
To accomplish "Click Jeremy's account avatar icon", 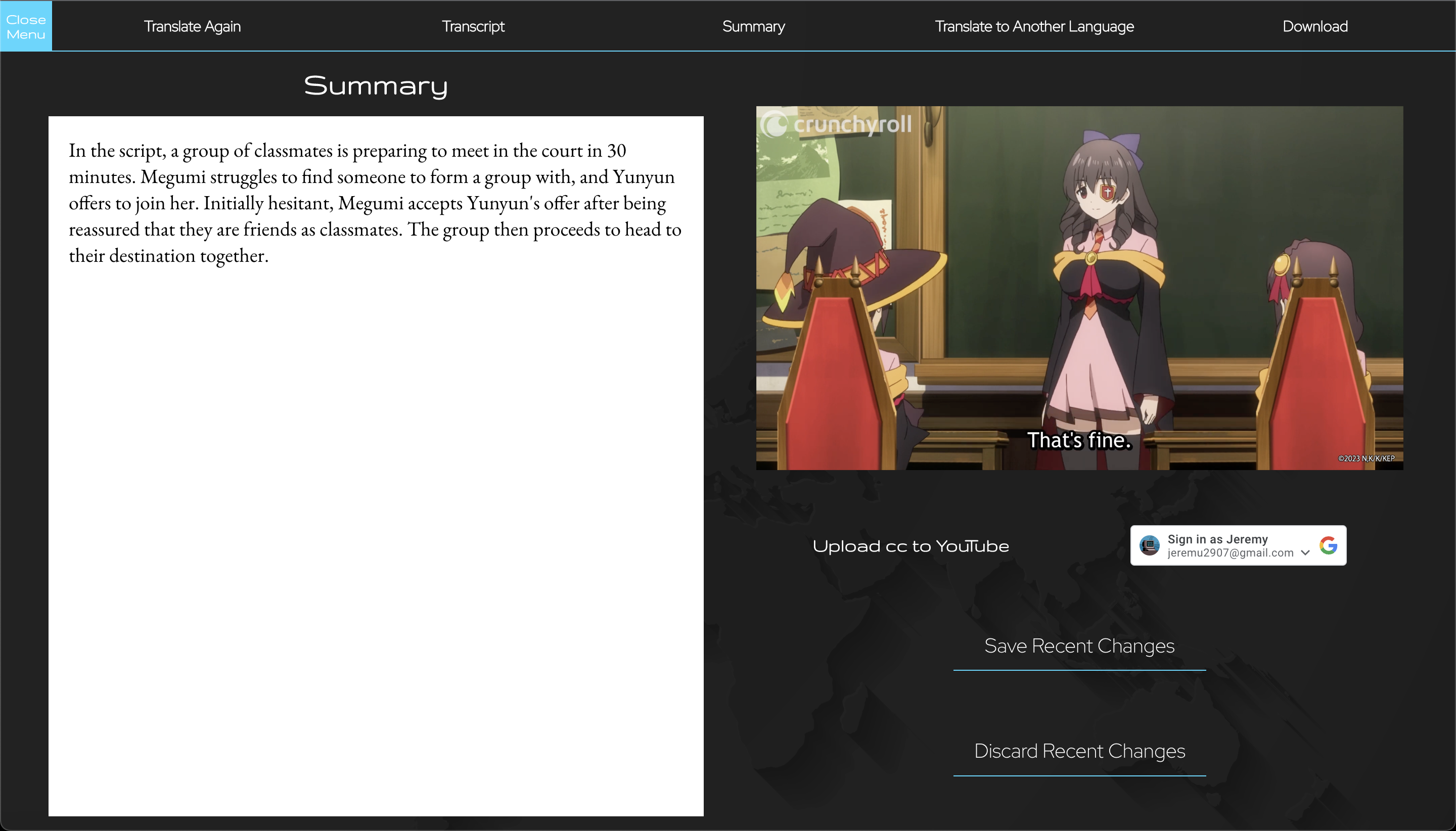I will (1150, 545).
